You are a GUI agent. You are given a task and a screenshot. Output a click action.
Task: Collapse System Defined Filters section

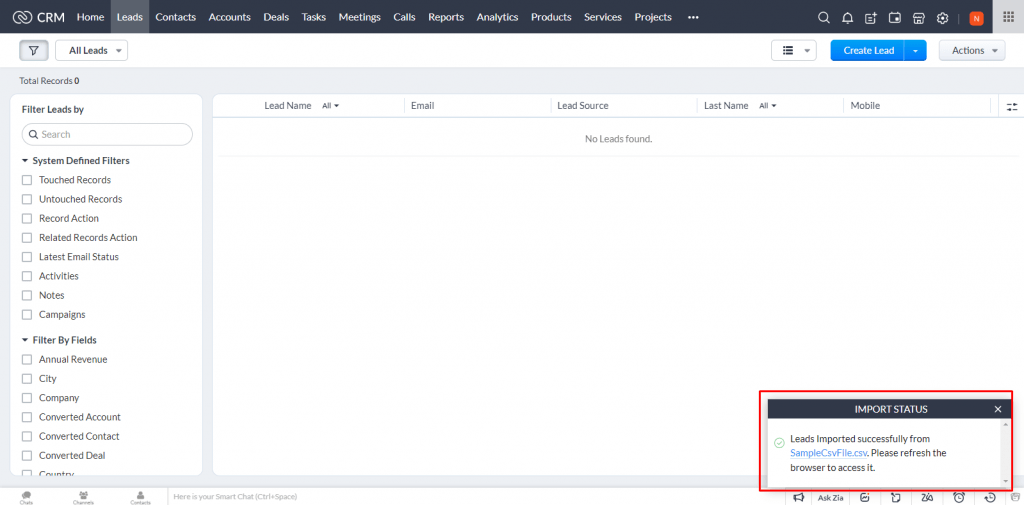pyautogui.click(x=25, y=161)
